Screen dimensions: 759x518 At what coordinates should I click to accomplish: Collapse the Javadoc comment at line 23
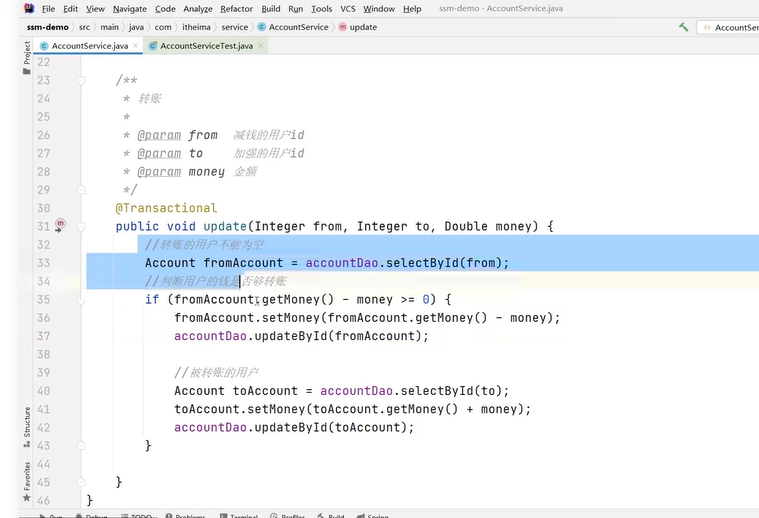pos(81,80)
